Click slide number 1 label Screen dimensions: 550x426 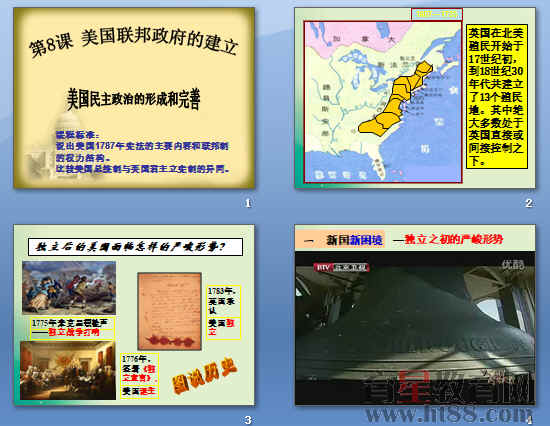click(248, 203)
